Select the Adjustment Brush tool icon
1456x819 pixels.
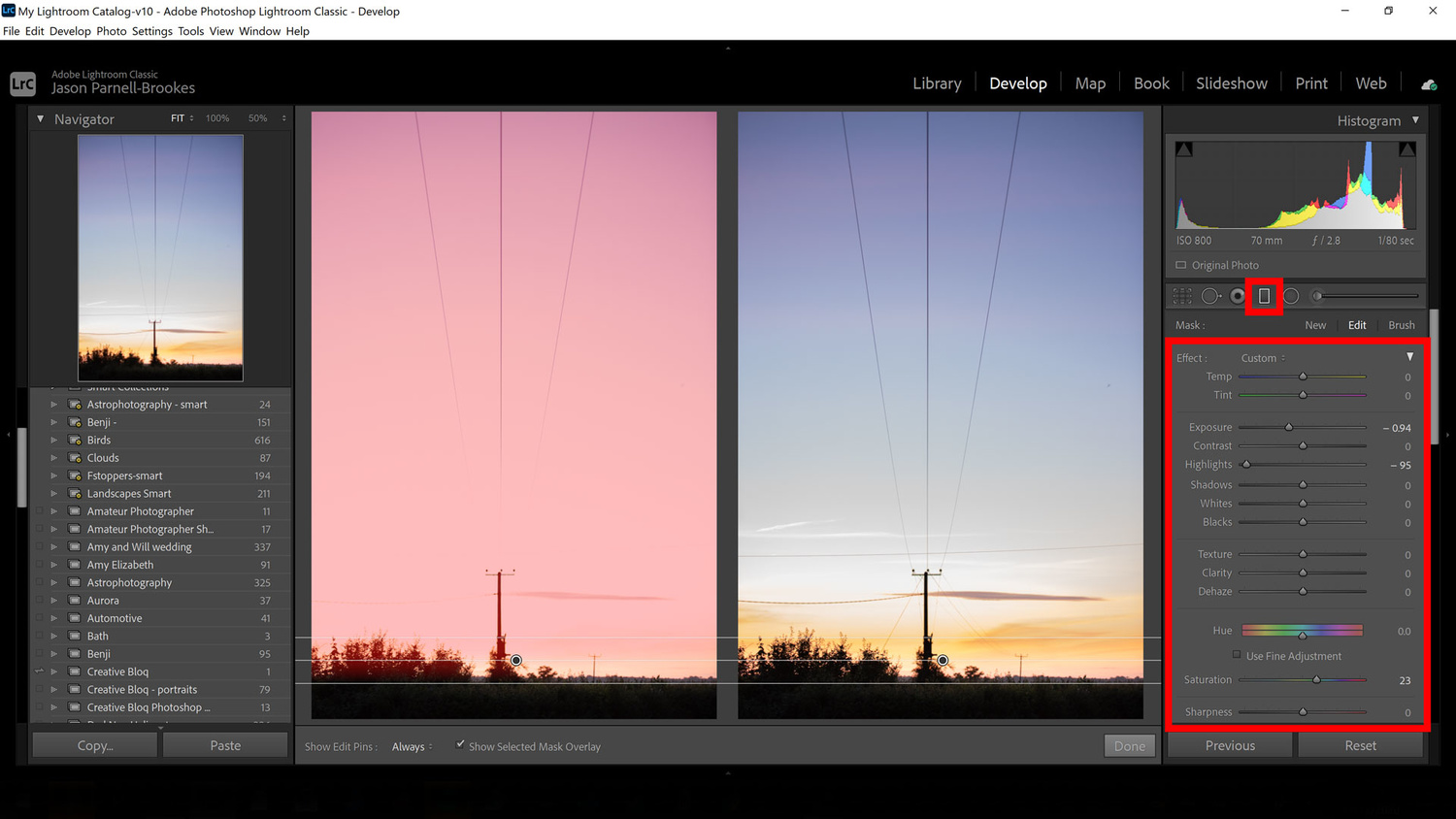pos(1367,296)
